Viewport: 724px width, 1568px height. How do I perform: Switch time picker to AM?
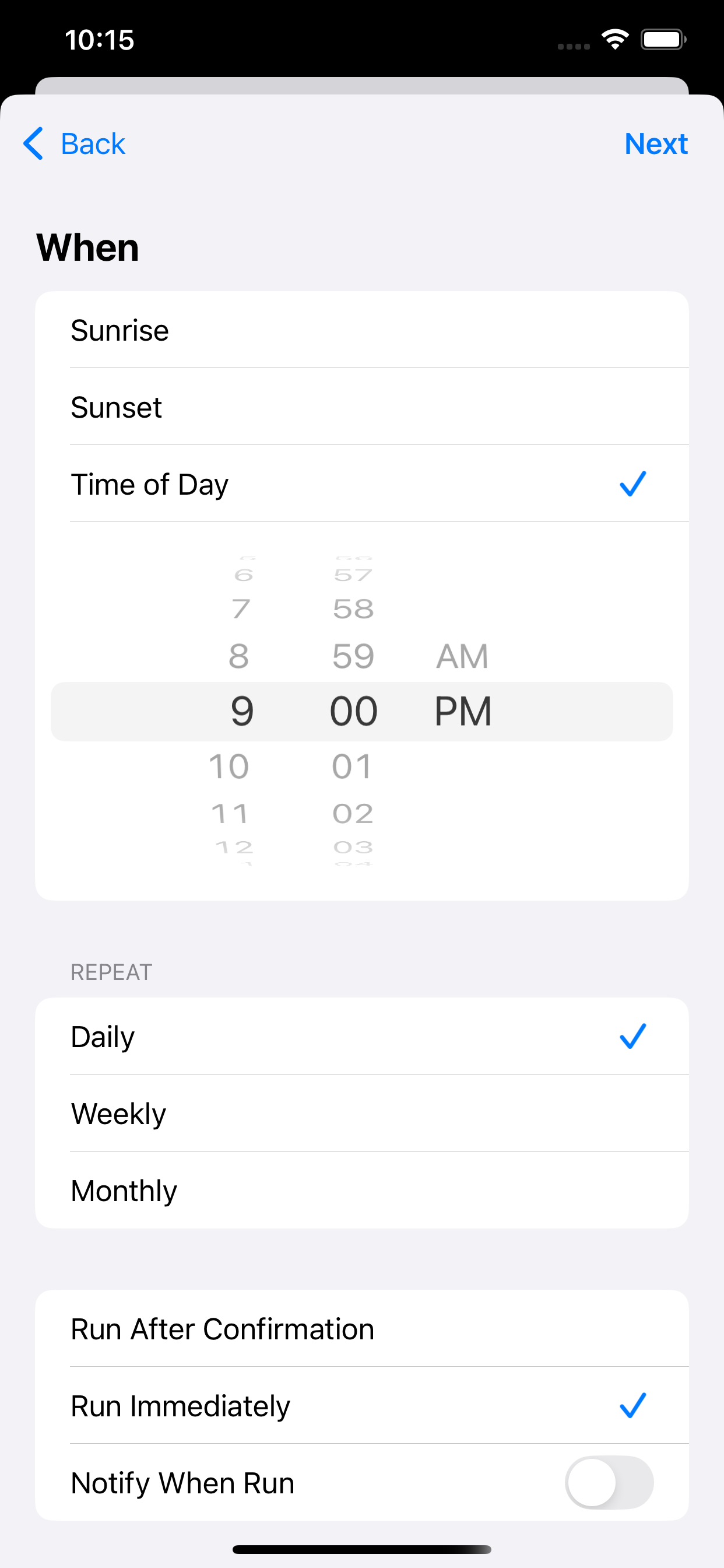[462, 656]
